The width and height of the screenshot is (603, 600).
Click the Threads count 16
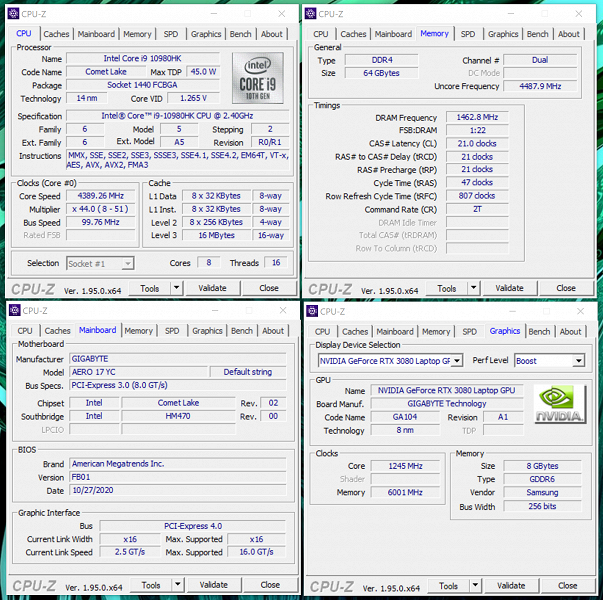pyautogui.click(x=276, y=263)
